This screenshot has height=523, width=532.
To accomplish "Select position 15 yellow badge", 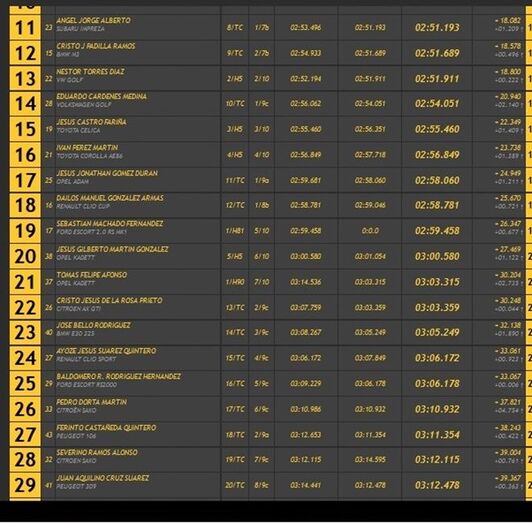I will (x=25, y=129).
